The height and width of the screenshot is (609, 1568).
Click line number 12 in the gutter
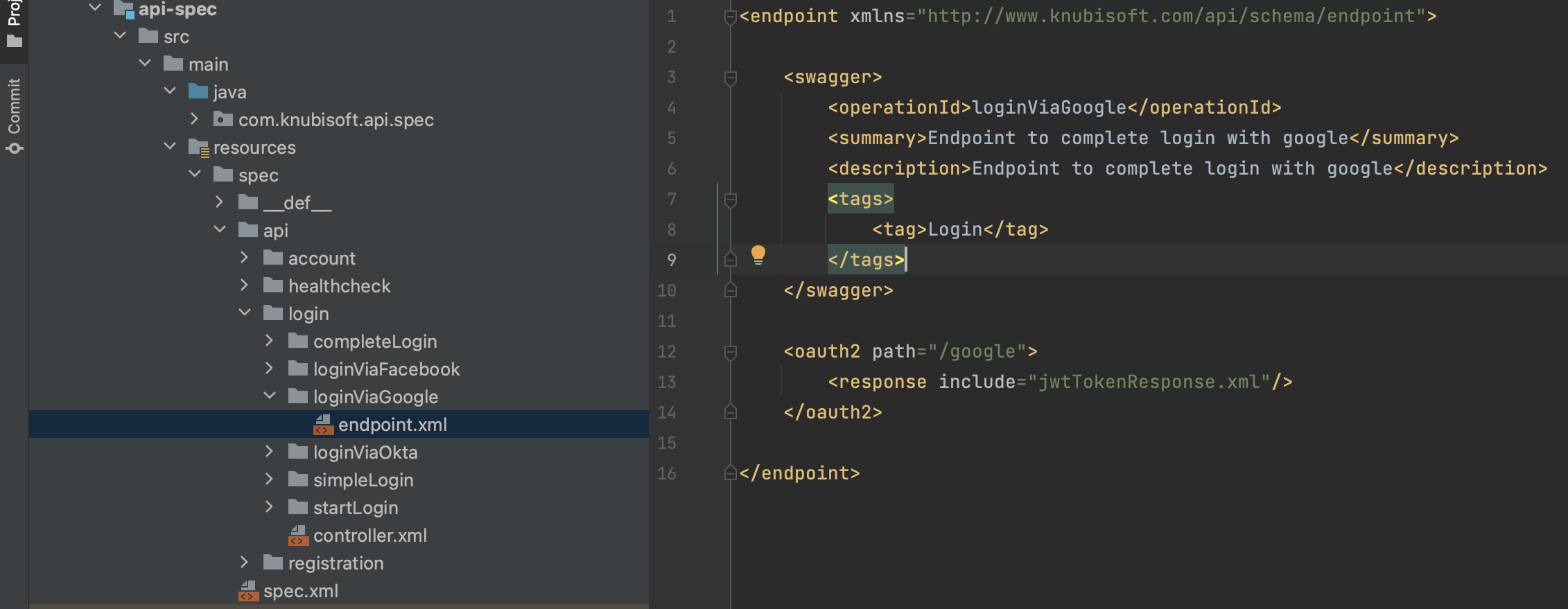(x=666, y=352)
